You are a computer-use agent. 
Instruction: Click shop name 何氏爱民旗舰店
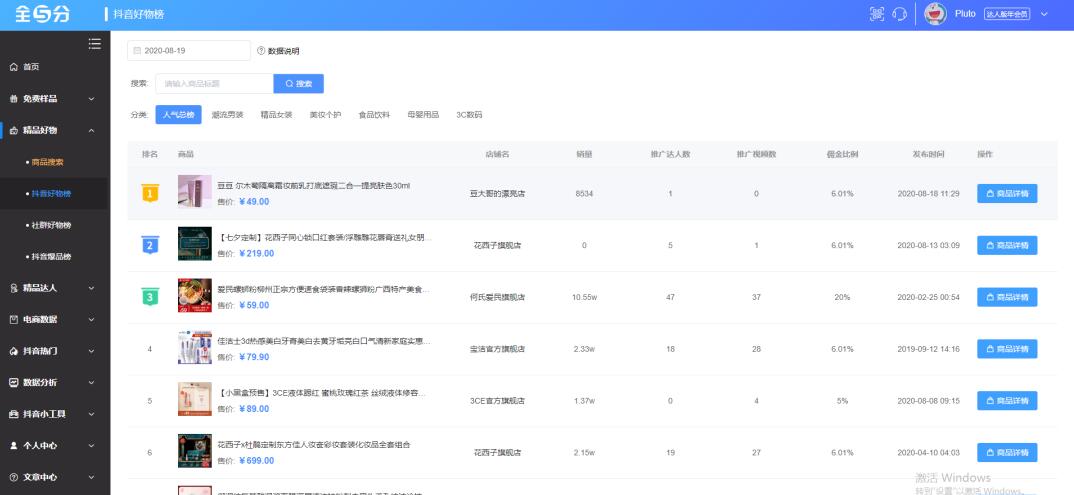[497, 297]
